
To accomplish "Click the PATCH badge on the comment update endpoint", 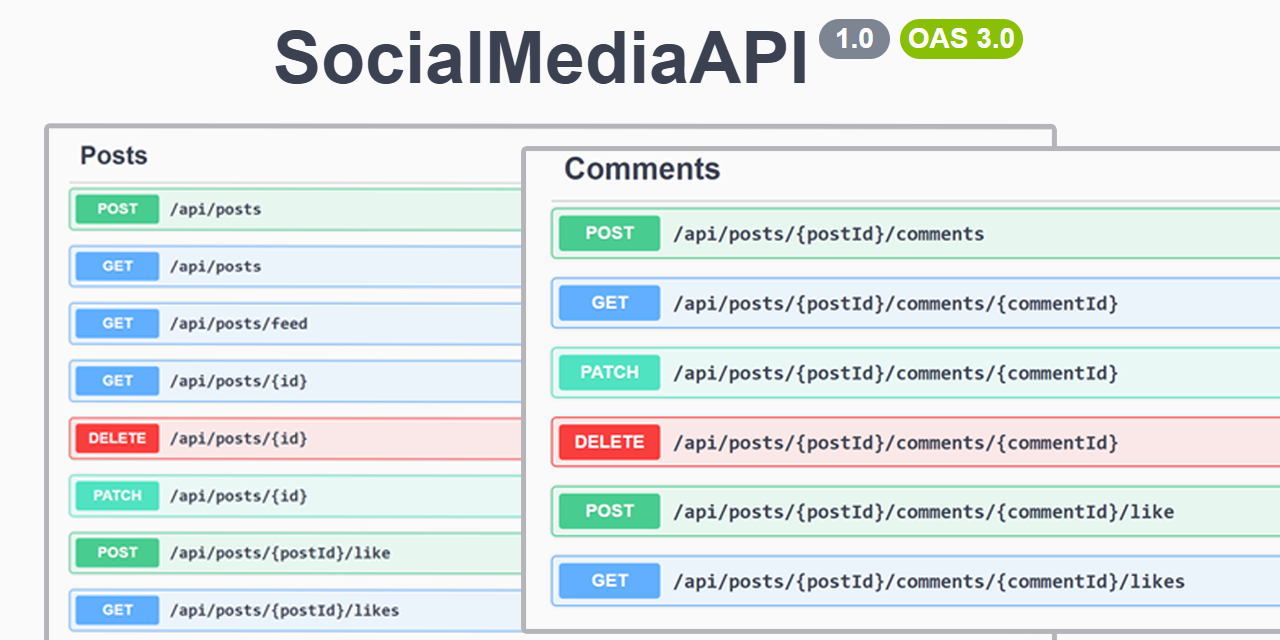I will pyautogui.click(x=608, y=372).
